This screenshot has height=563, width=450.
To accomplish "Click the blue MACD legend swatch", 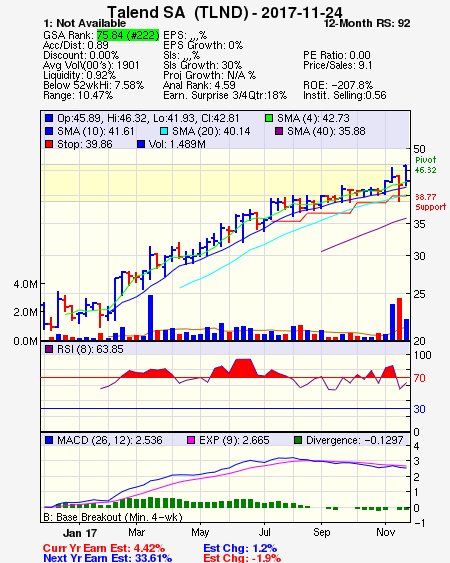I will click(x=49, y=440).
